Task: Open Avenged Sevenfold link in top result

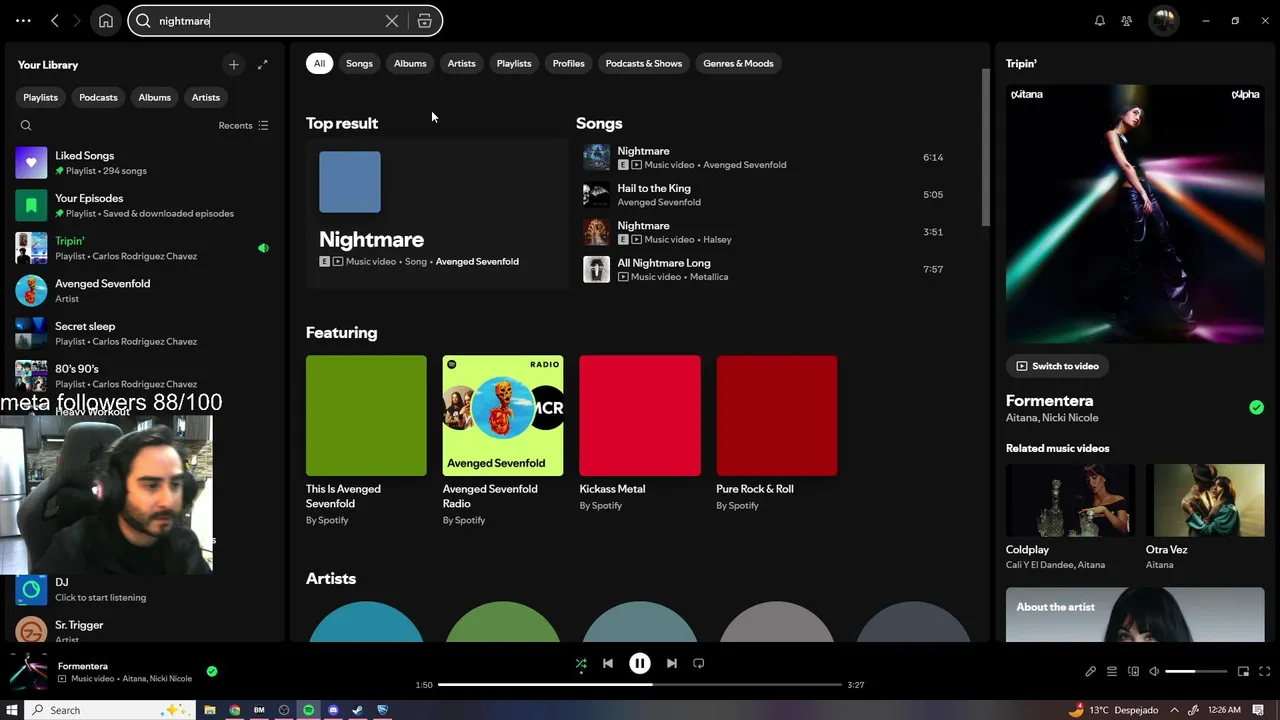Action: point(477,261)
